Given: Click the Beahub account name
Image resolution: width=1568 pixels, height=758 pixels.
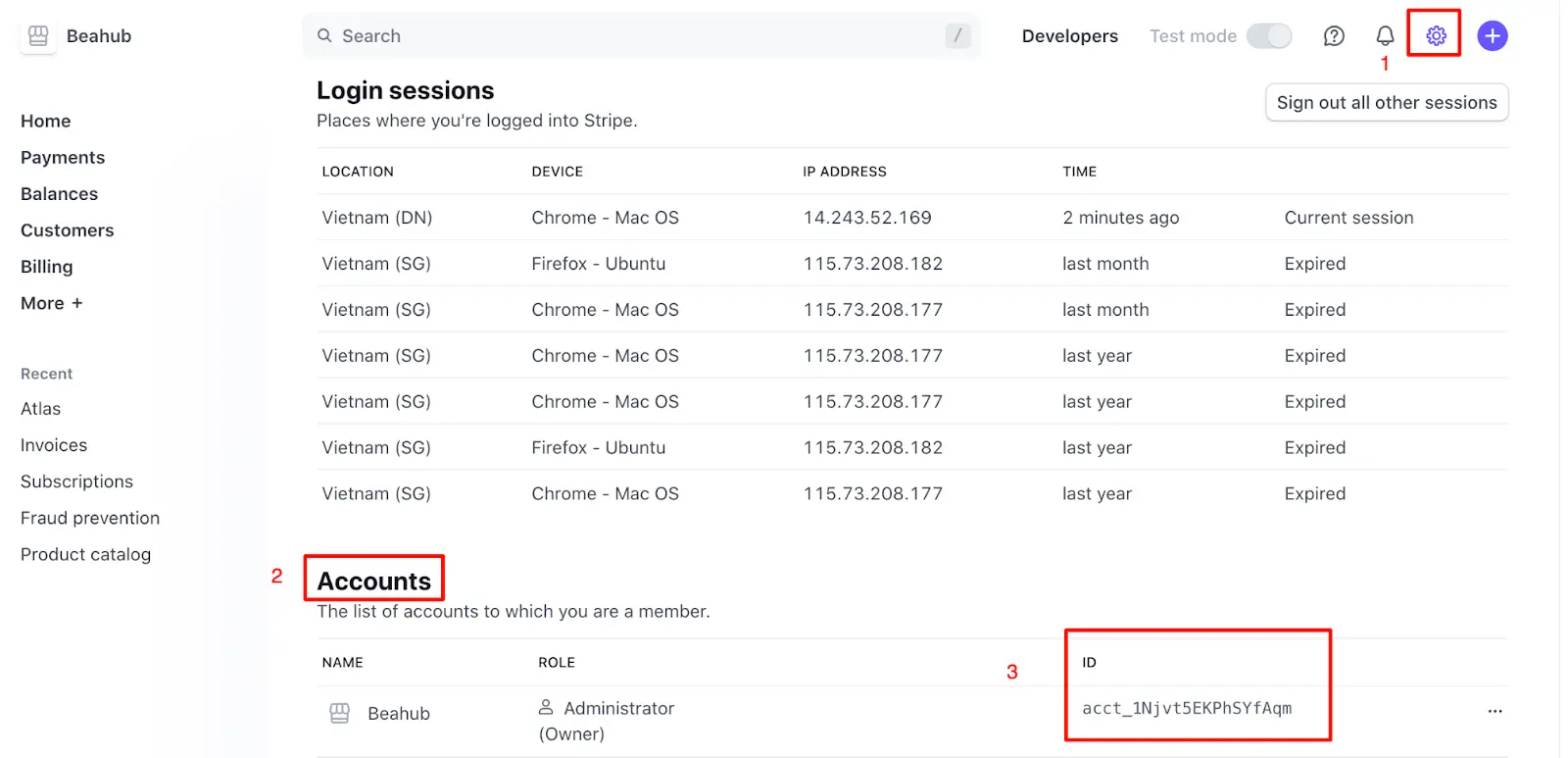Looking at the screenshot, I should click(399, 714).
